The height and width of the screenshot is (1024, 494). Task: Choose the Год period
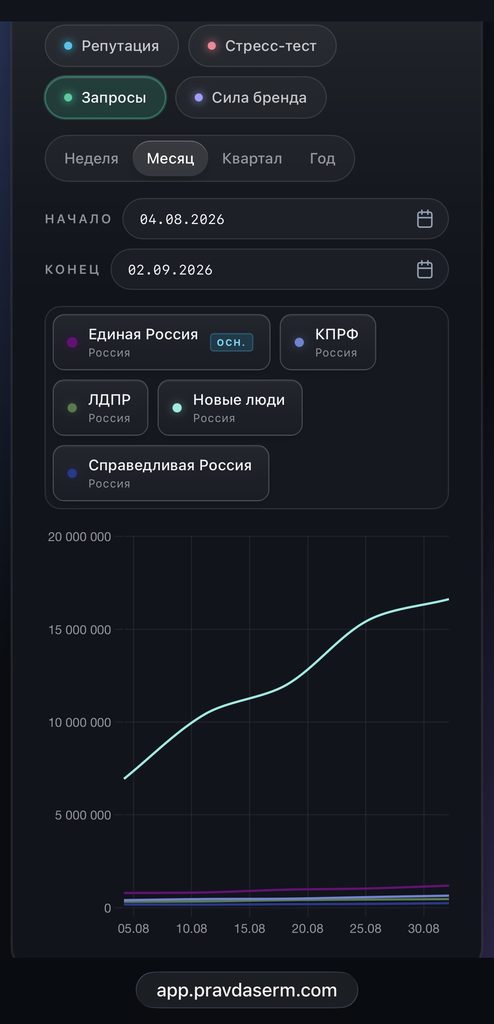point(322,159)
